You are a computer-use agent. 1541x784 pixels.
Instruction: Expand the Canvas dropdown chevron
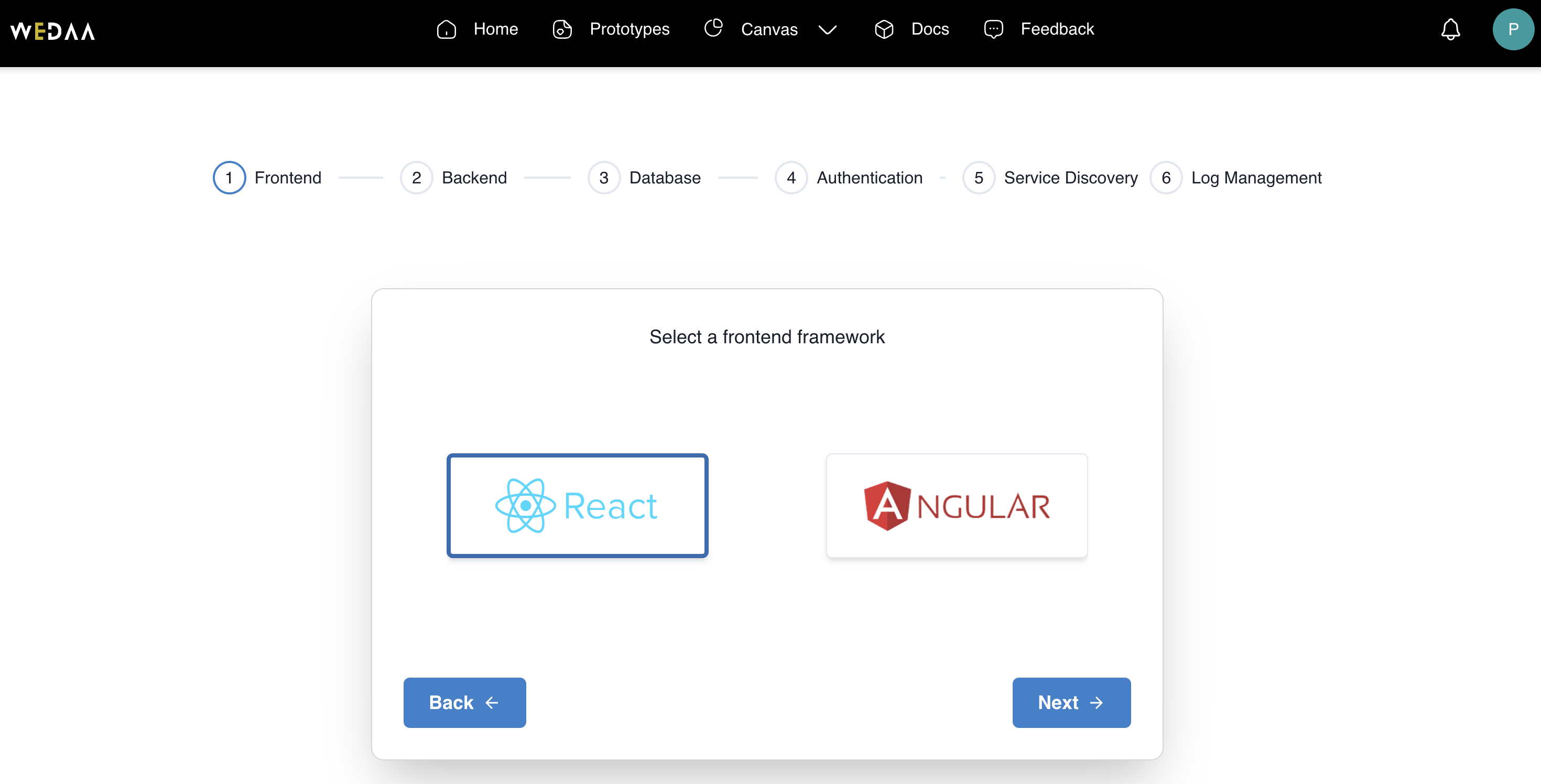point(827,30)
